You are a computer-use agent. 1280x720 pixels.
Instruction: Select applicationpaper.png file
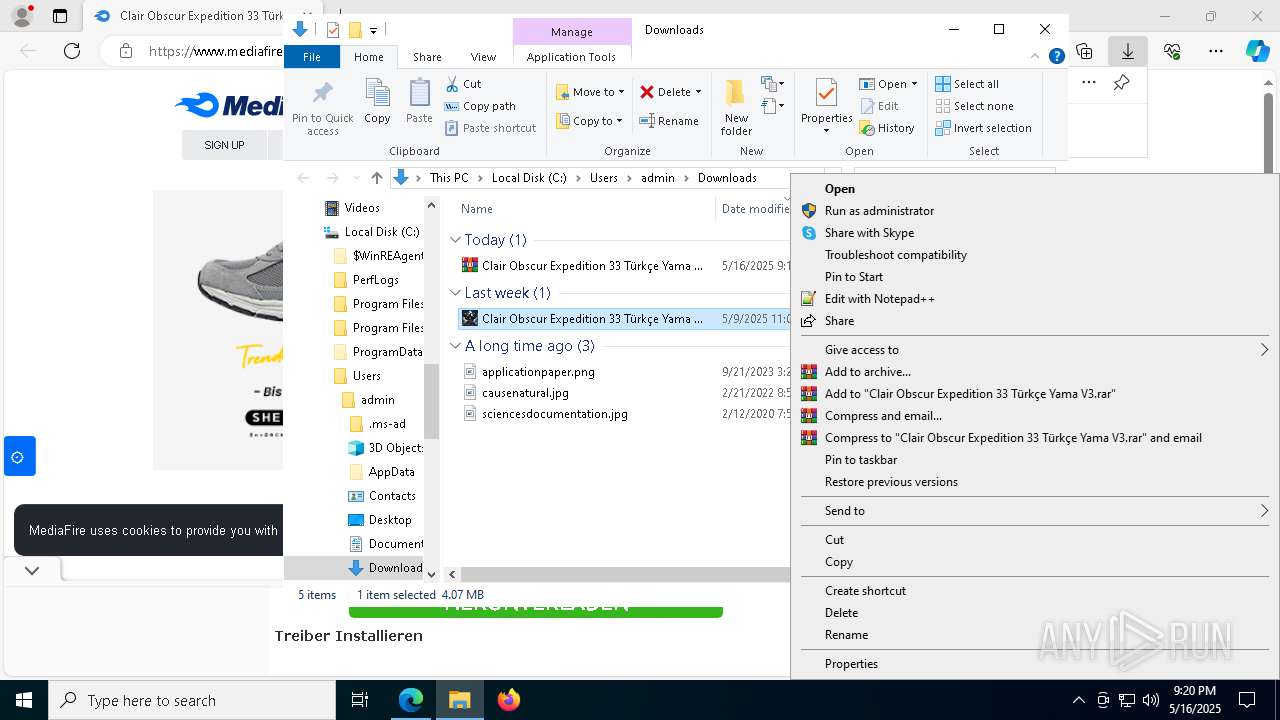(538, 372)
